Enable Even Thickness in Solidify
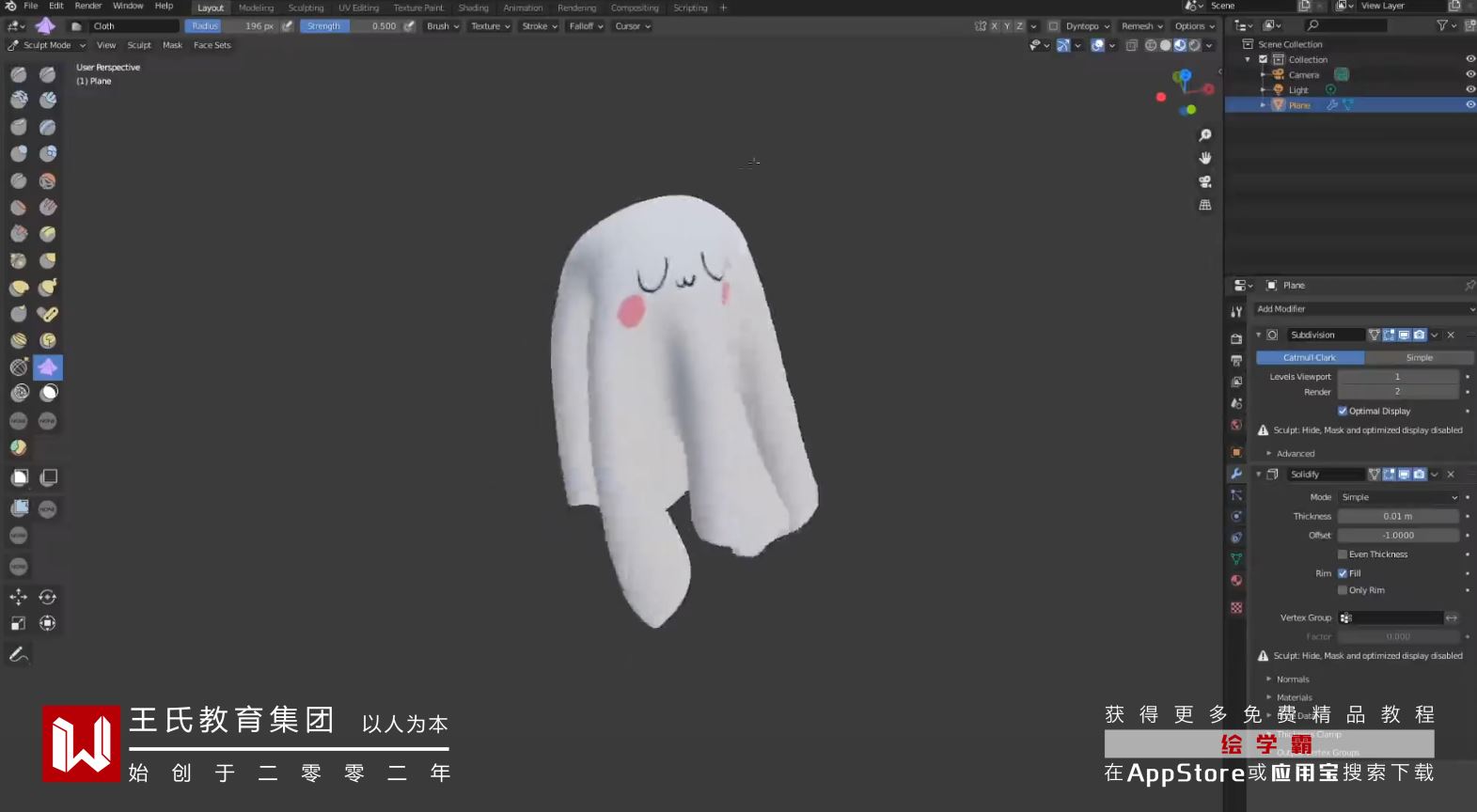The height and width of the screenshot is (812, 1477). (x=1343, y=554)
